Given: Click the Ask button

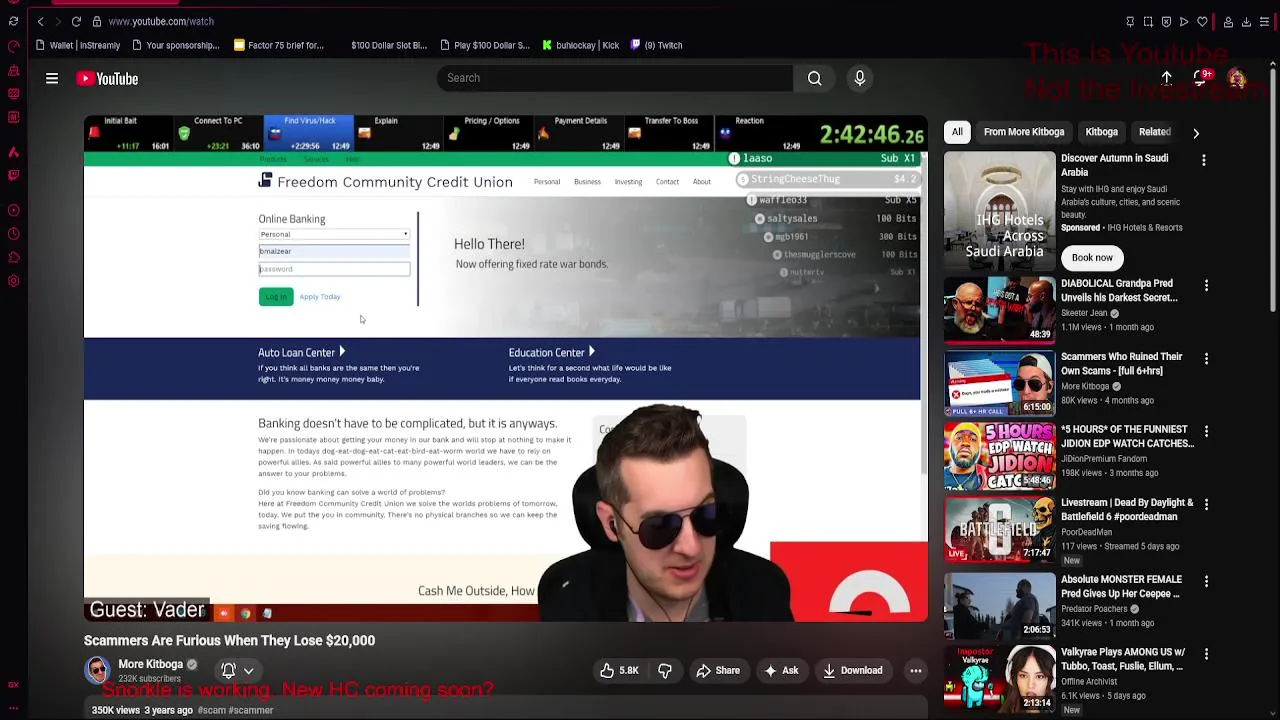Looking at the screenshot, I should (781, 671).
